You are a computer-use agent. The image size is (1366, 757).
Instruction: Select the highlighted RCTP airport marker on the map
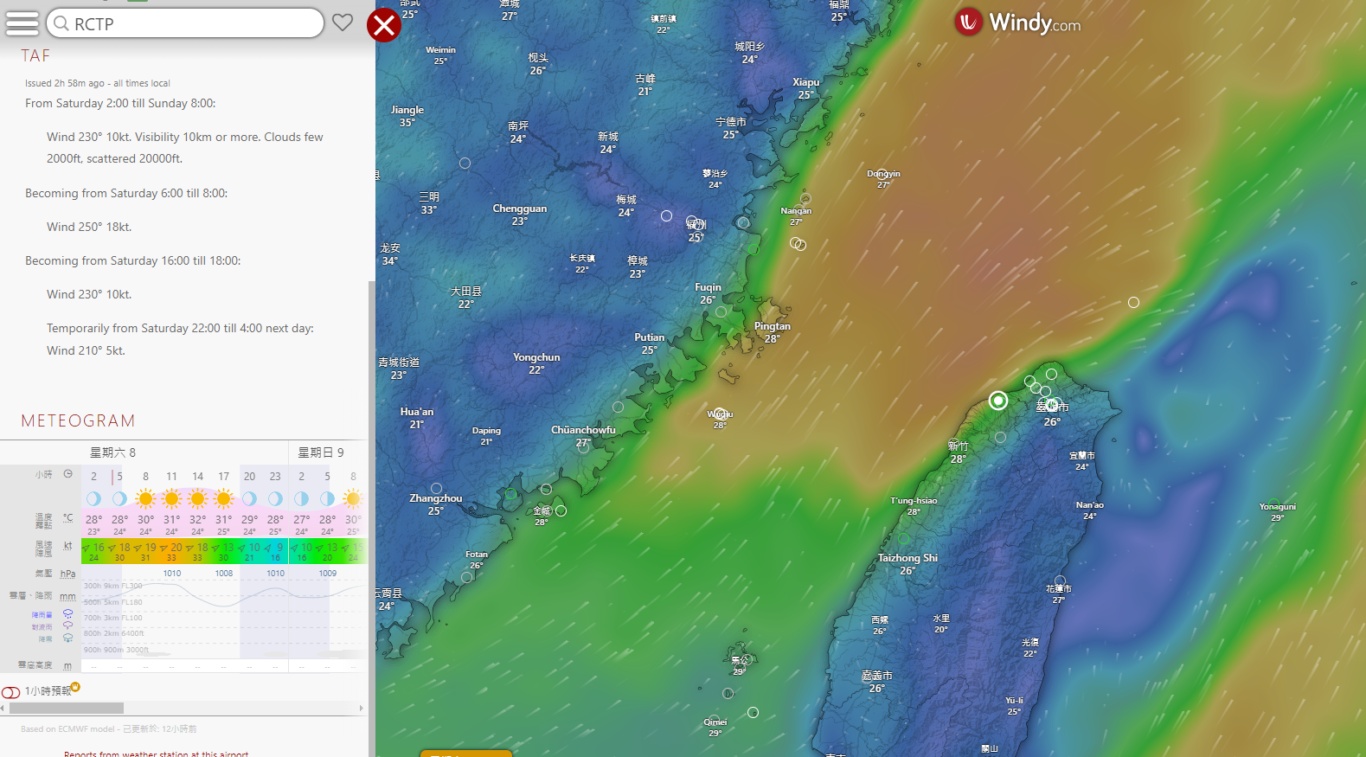pyautogui.click(x=998, y=401)
